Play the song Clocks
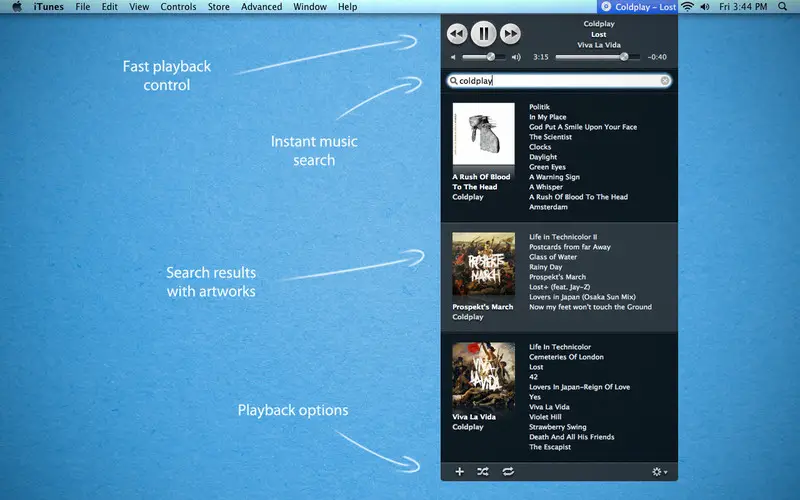The image size is (800, 500). tap(540, 146)
